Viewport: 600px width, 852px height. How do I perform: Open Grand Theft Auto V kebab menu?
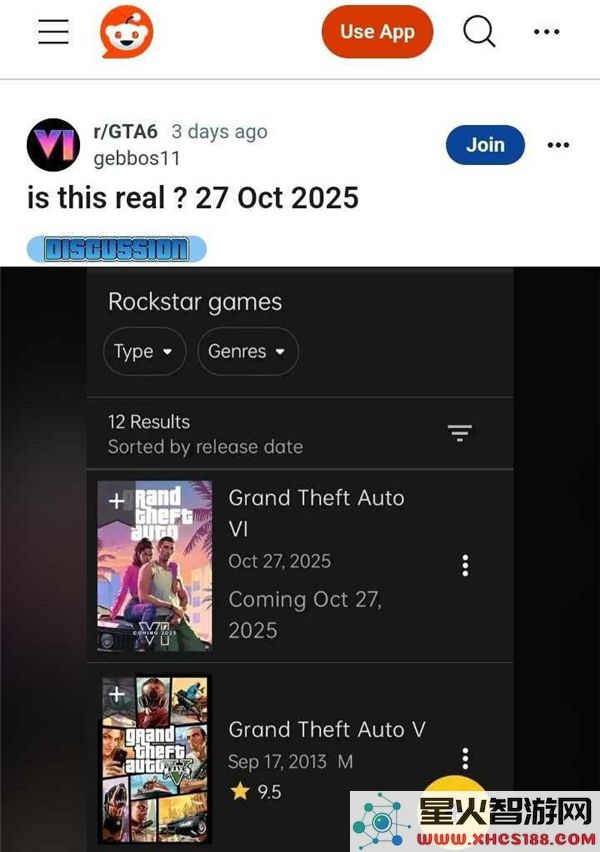pos(465,759)
